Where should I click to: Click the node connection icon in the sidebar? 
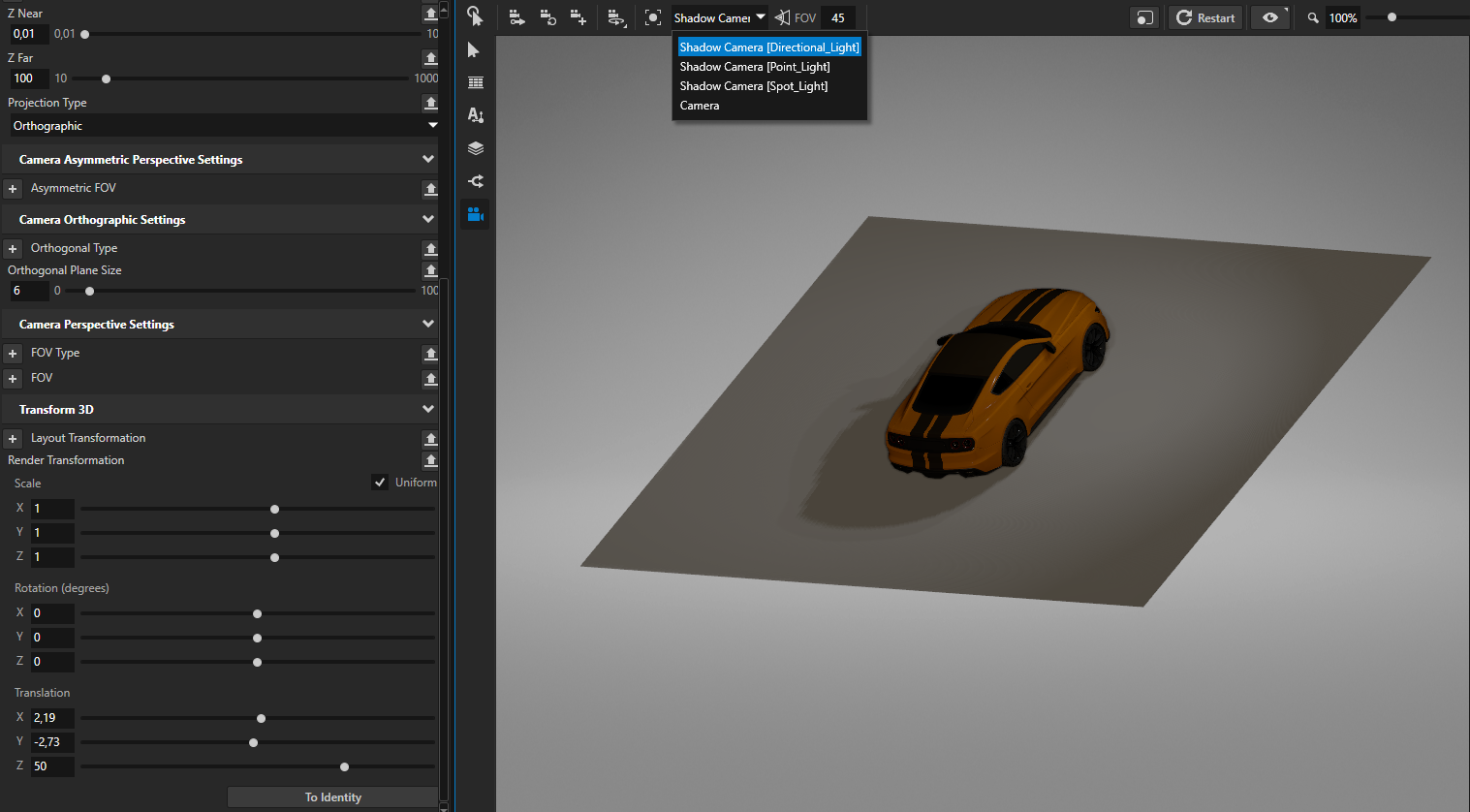475,180
